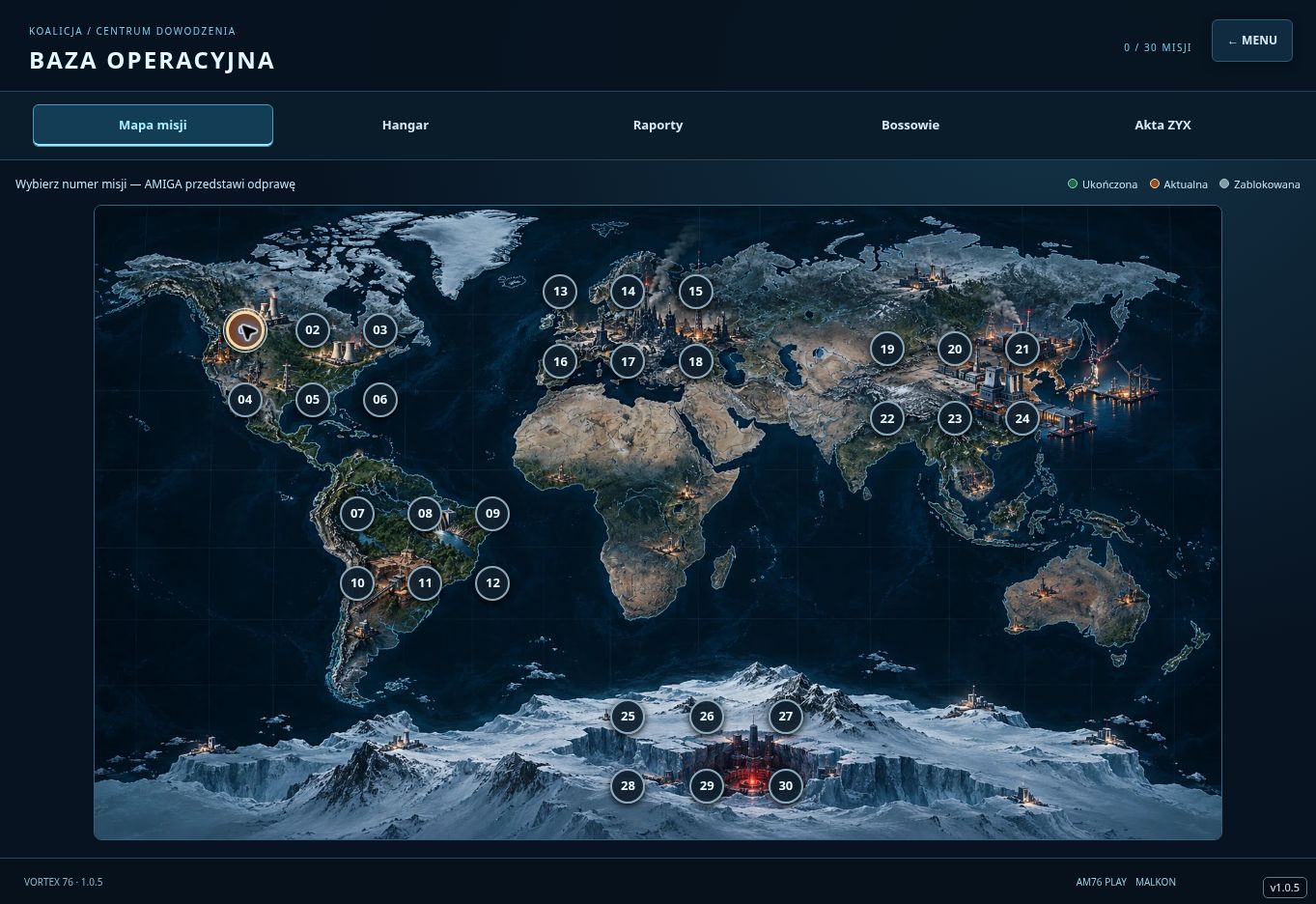This screenshot has height=904, width=1316.
Task: Select mission marker 06
Action: point(379,400)
